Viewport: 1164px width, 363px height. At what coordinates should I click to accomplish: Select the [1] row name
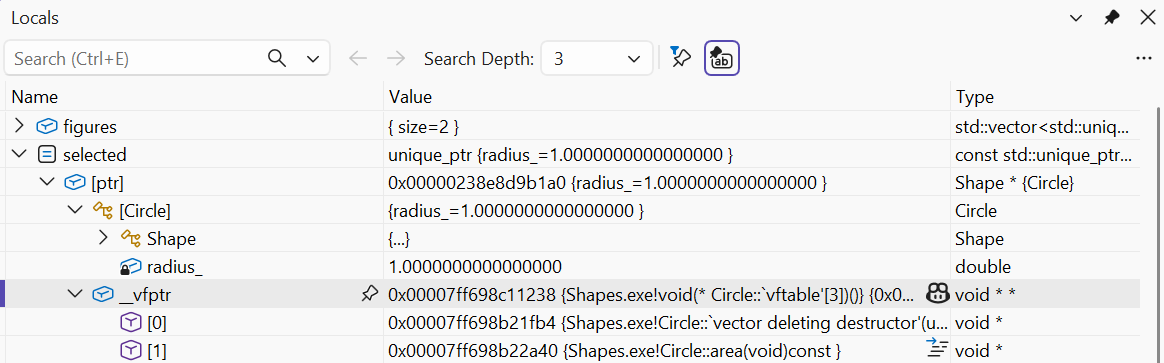coord(156,350)
